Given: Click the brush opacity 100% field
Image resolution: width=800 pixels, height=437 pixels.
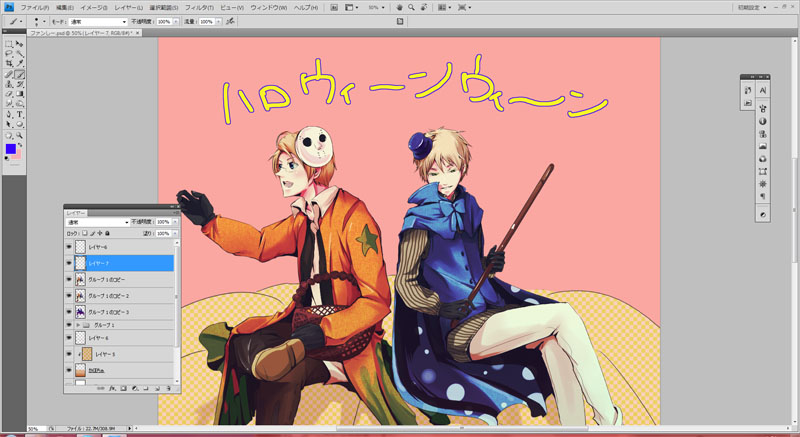Looking at the screenshot, I should pos(164,22).
